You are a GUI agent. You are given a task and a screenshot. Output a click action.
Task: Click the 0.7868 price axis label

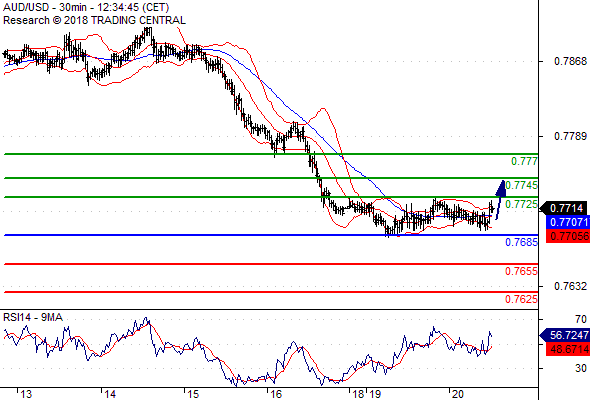570,61
